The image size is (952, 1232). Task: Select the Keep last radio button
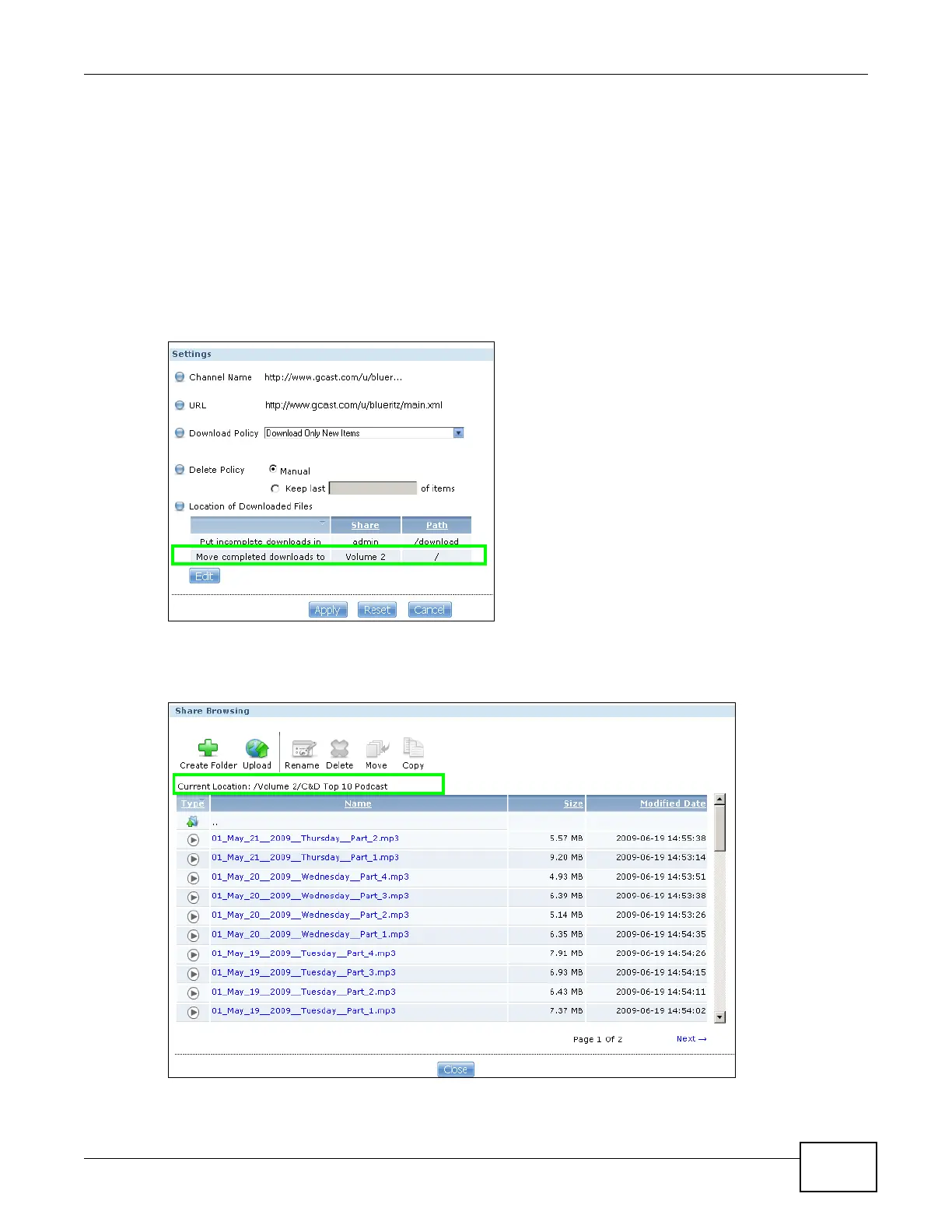pyautogui.click(x=275, y=488)
